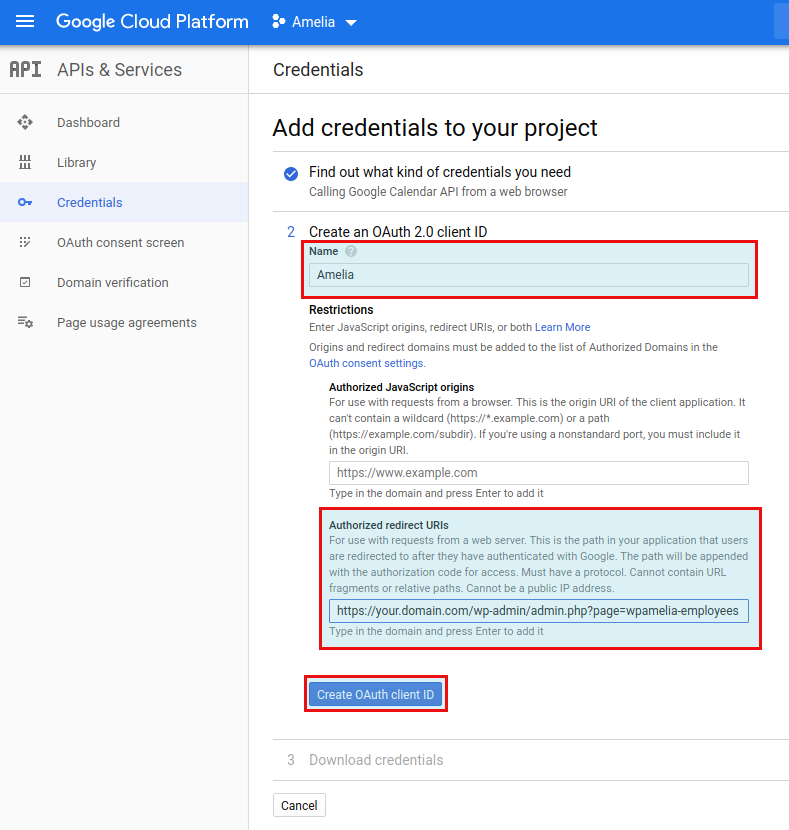Click the 'Create an OAuth 2.0 client ID' step heading
789x830 pixels.
(398, 232)
